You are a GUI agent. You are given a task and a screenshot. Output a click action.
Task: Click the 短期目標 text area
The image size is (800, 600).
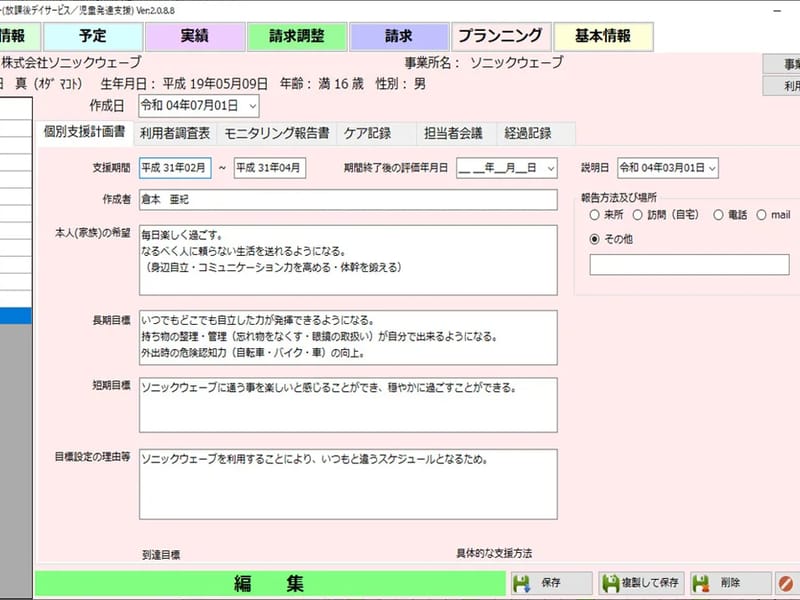(348, 405)
